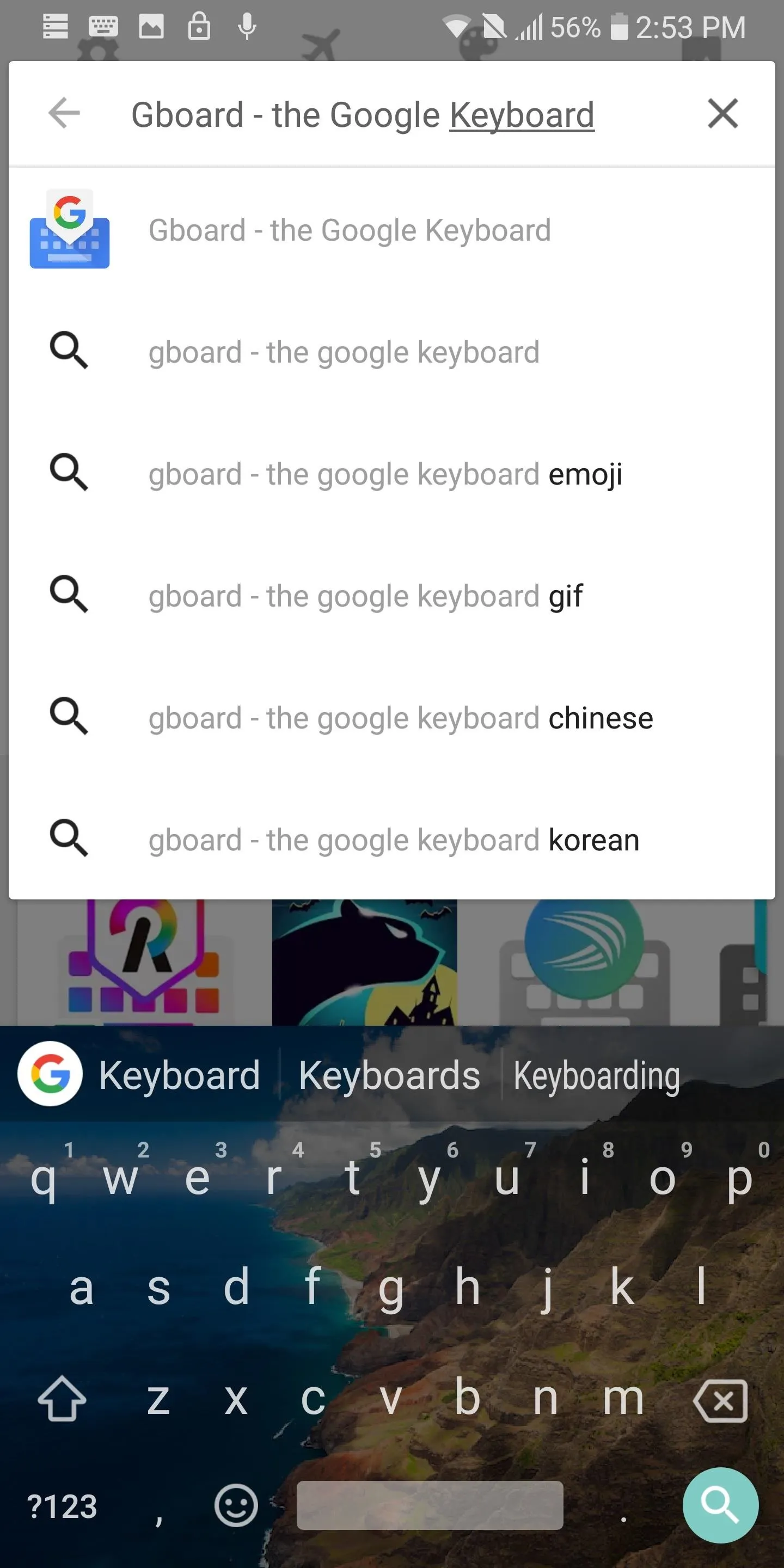Clear search text with the X icon
The width and height of the screenshot is (784, 1568).
722,113
